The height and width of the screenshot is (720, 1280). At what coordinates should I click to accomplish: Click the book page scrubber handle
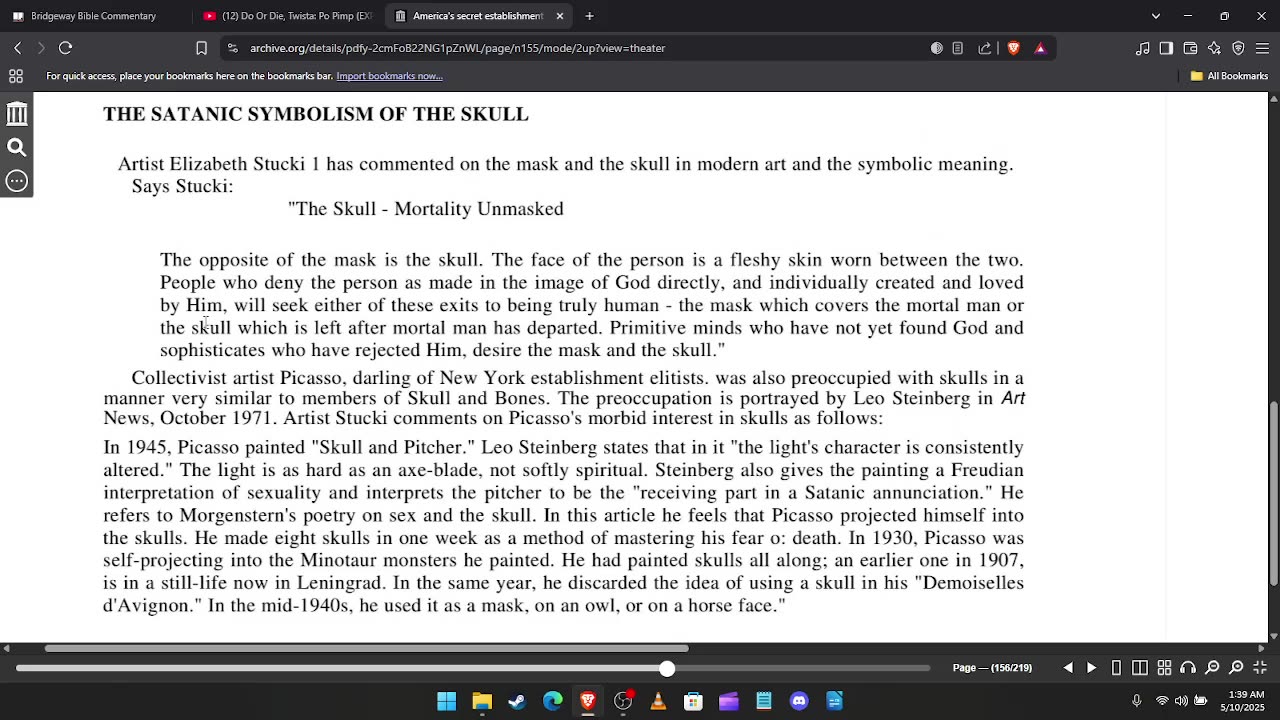(x=667, y=668)
